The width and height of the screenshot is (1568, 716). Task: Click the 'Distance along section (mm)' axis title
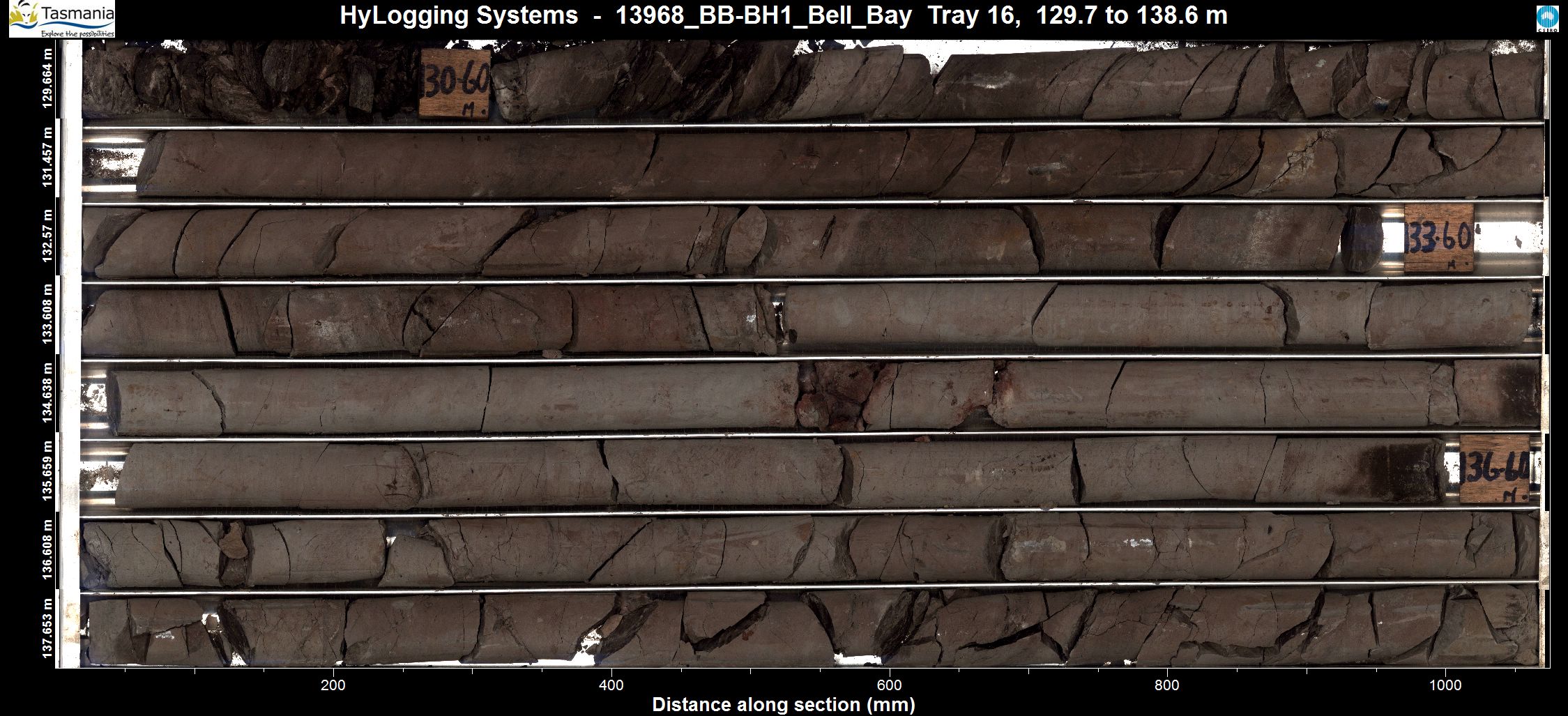[783, 704]
